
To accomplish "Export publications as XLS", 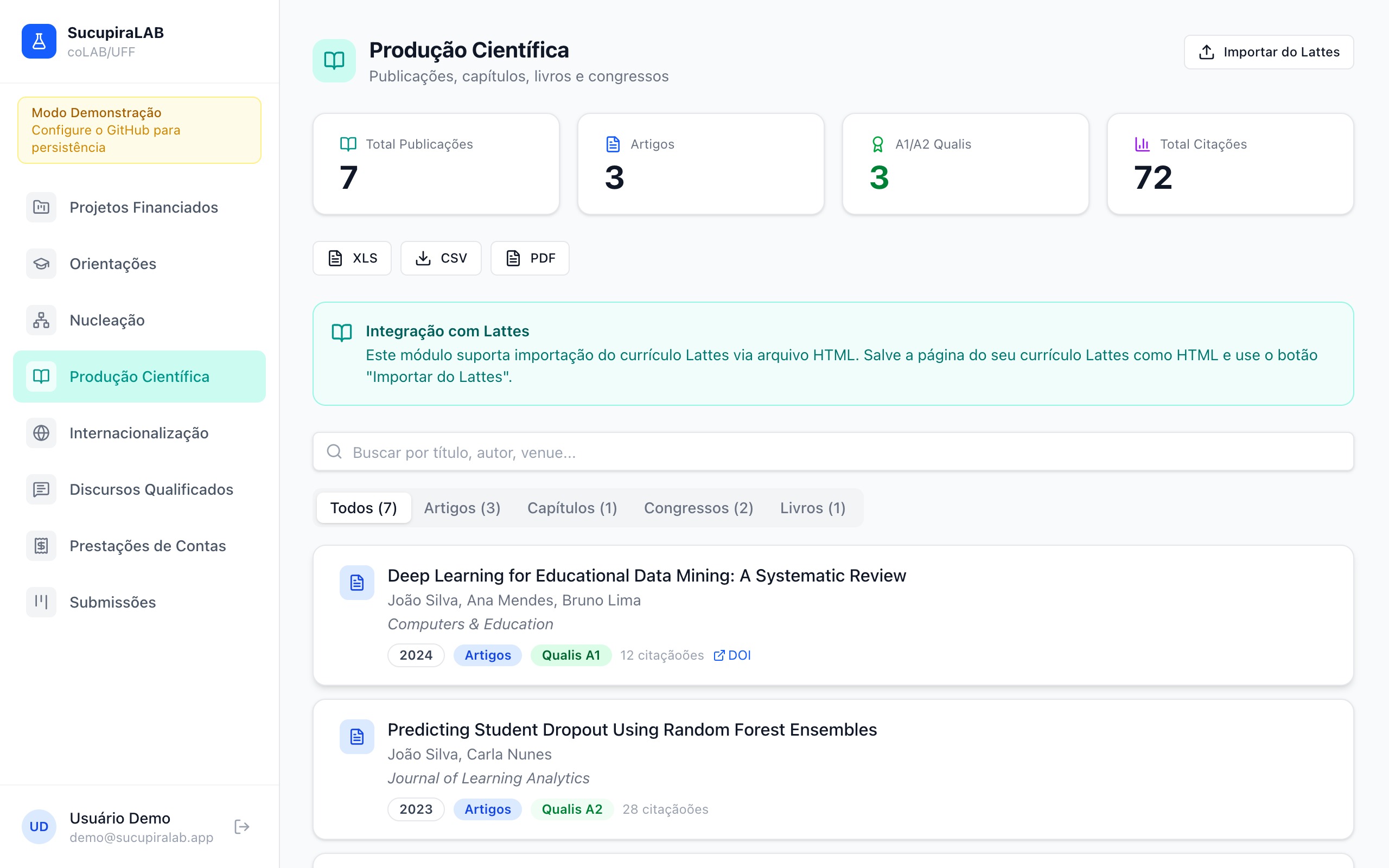I will click(352, 258).
